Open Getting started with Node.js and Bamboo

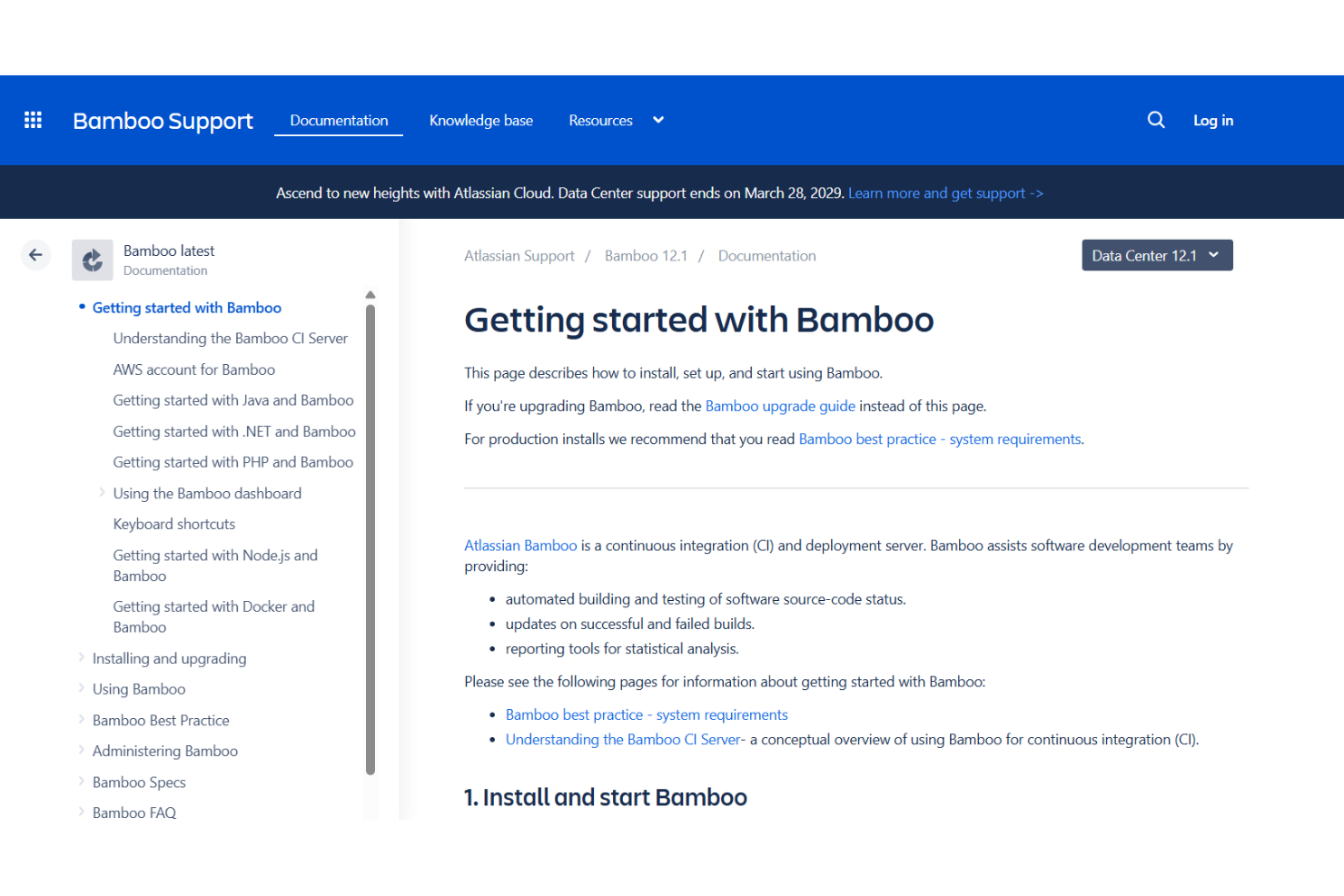[215, 566]
